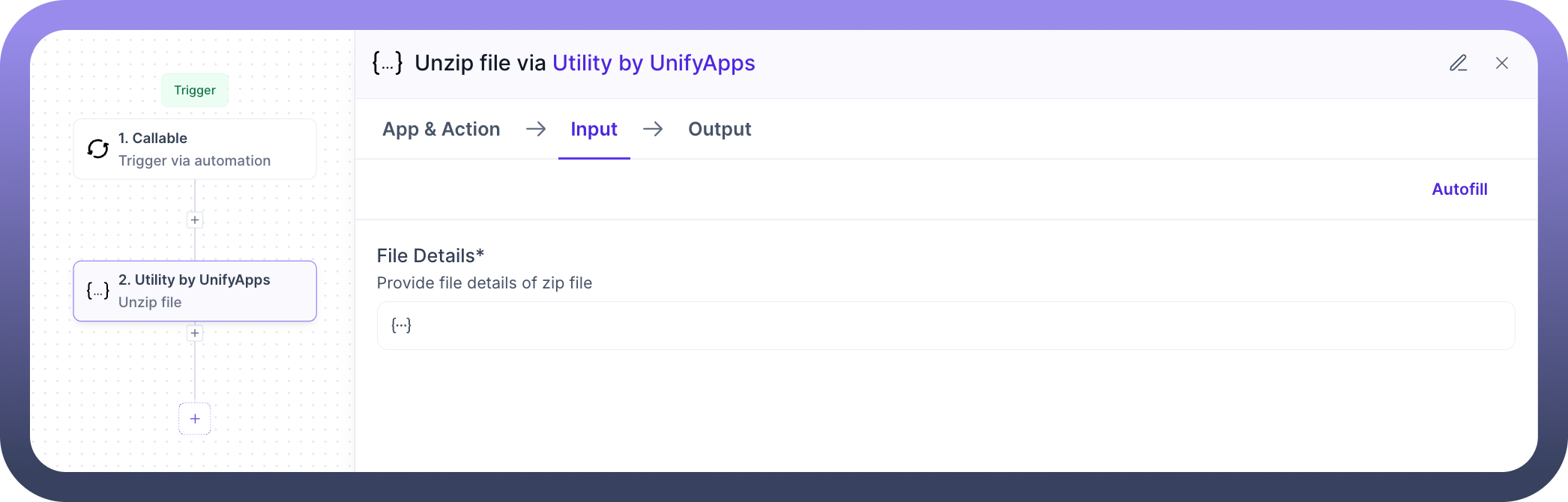
Task: Click the curly braces icon beside Unzip file title
Action: tap(388, 63)
